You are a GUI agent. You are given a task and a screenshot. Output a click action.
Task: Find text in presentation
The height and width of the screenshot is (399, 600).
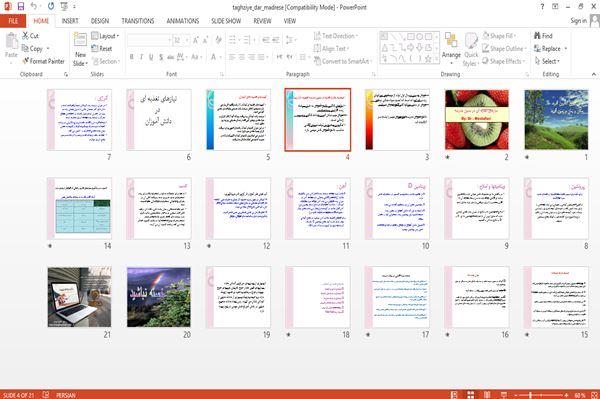pos(543,36)
